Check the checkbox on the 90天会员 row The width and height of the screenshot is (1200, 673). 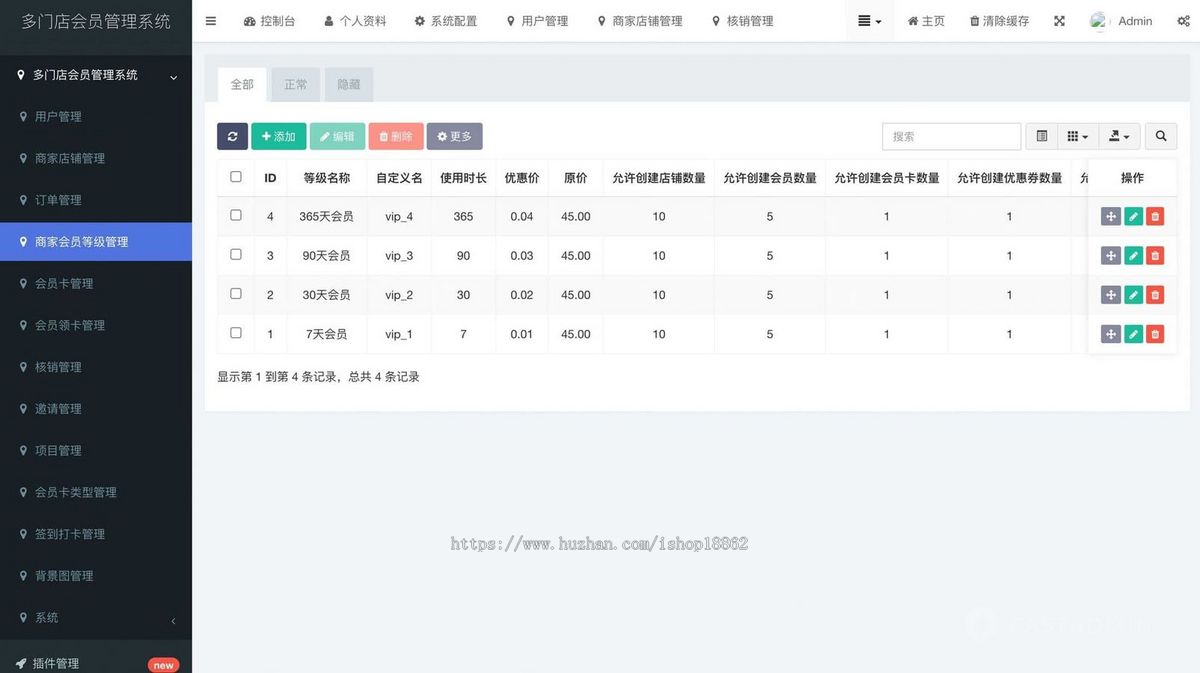236,255
